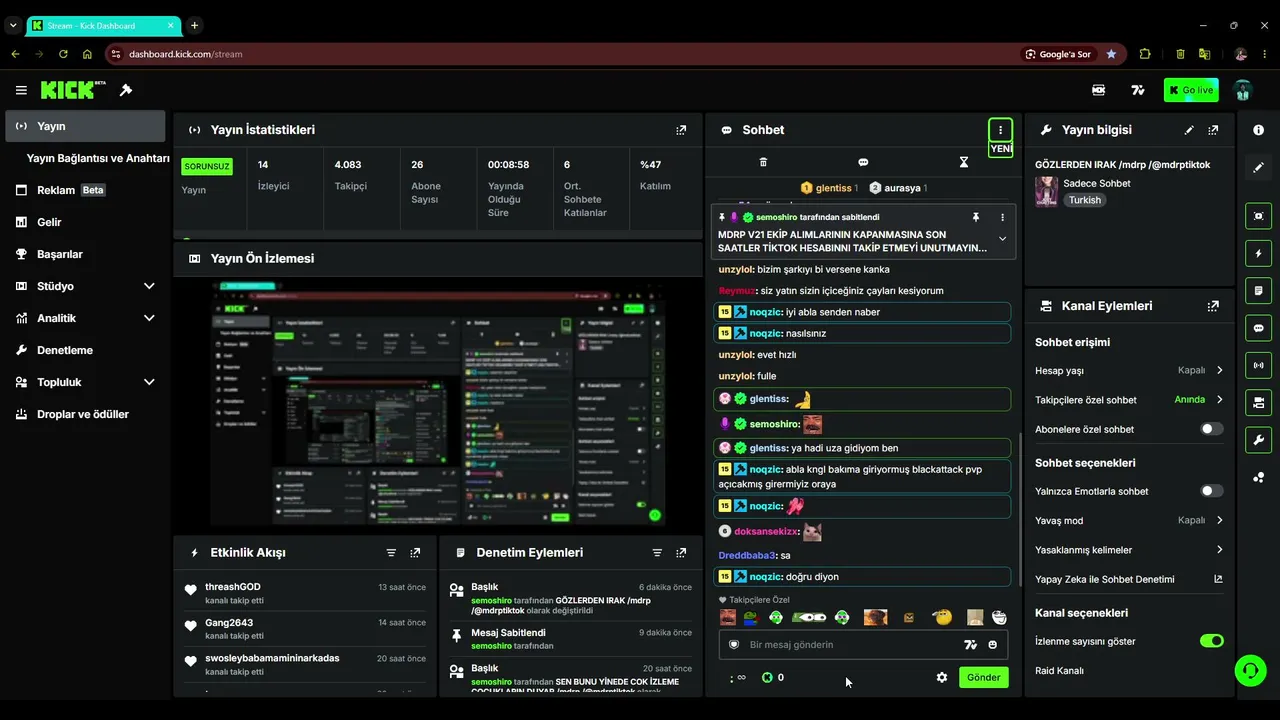Bookmark this page with the star icon
This screenshot has height=720, width=1280.
(1111, 54)
